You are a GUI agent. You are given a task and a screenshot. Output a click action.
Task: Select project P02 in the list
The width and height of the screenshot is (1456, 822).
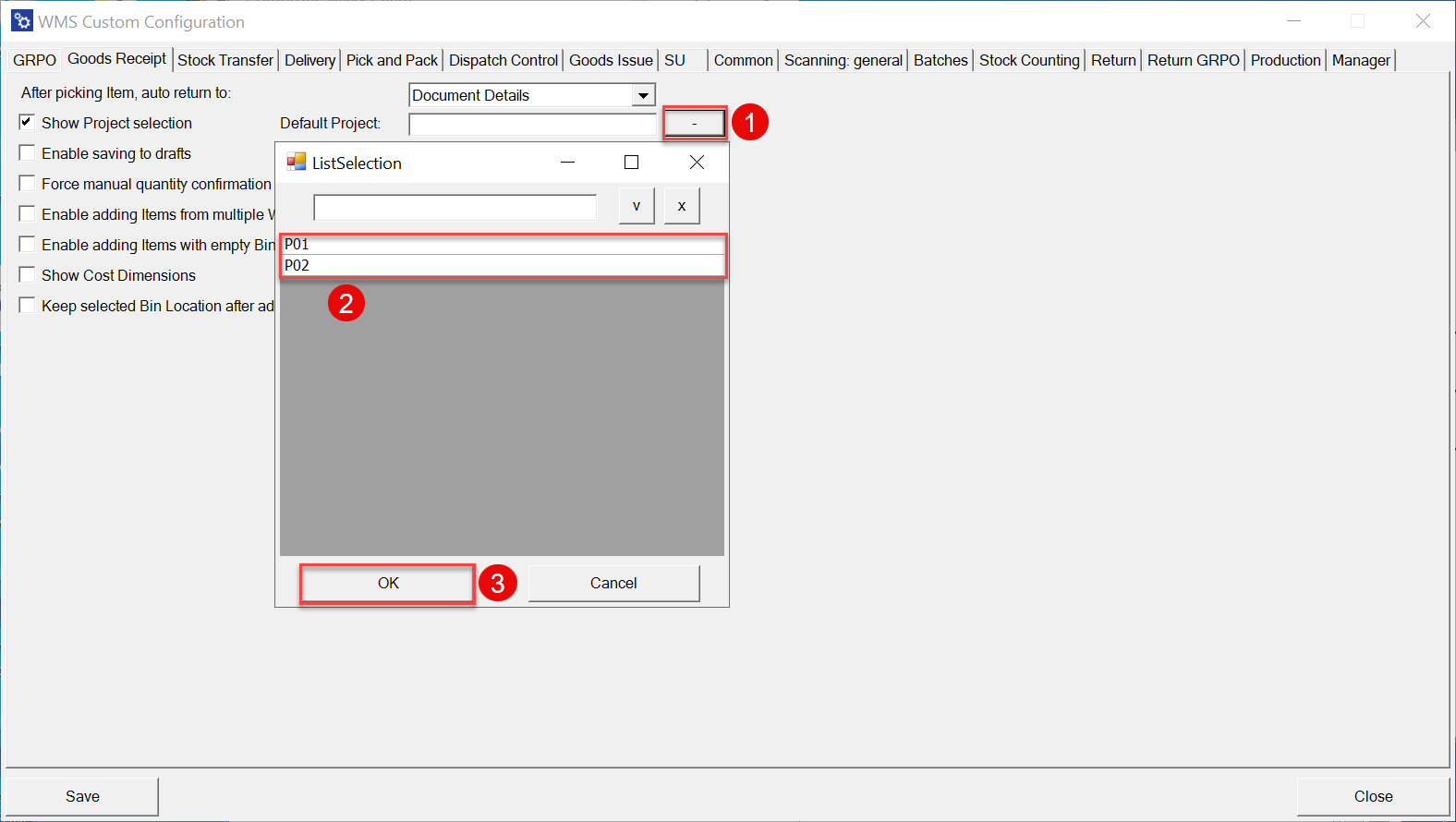tap(504, 265)
